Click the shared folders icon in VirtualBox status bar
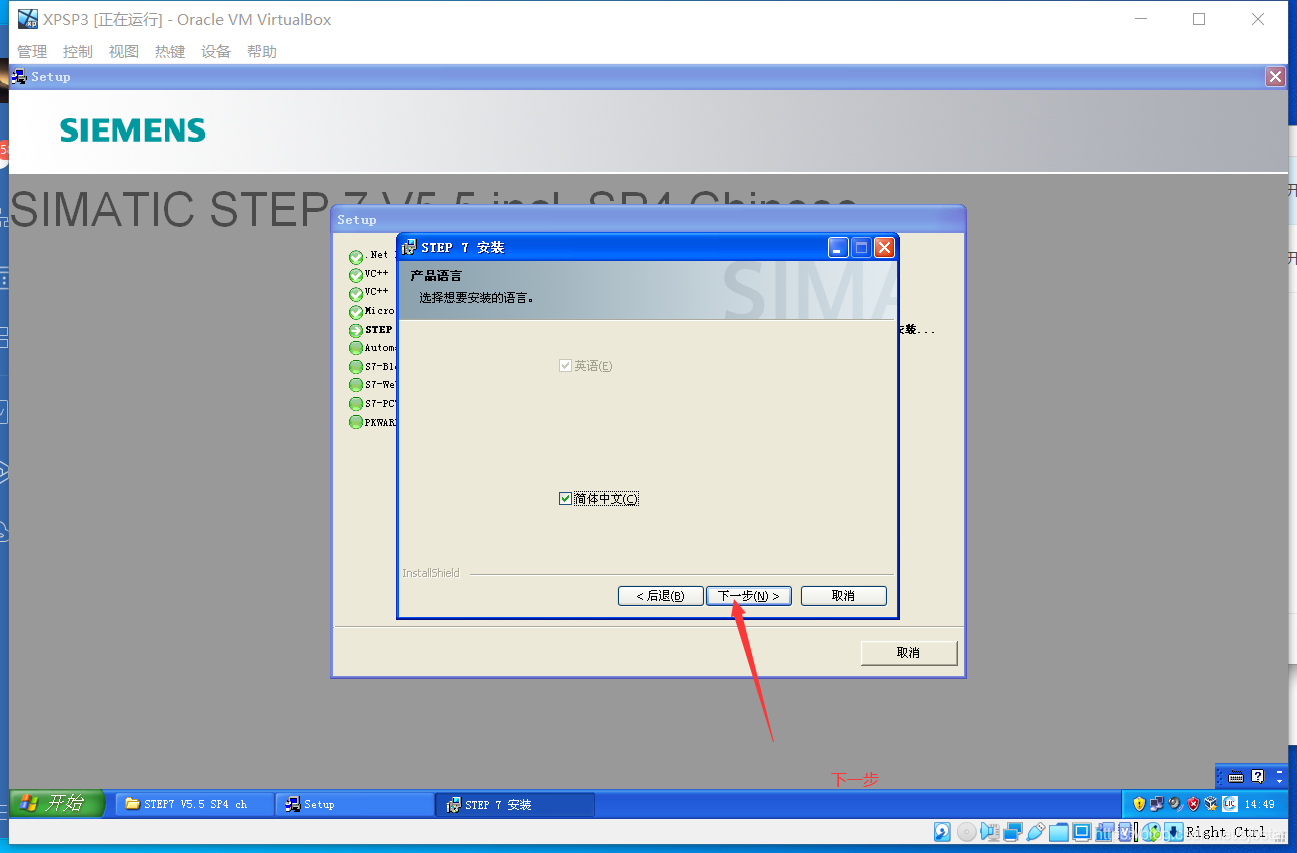1297x853 pixels. (x=1059, y=831)
